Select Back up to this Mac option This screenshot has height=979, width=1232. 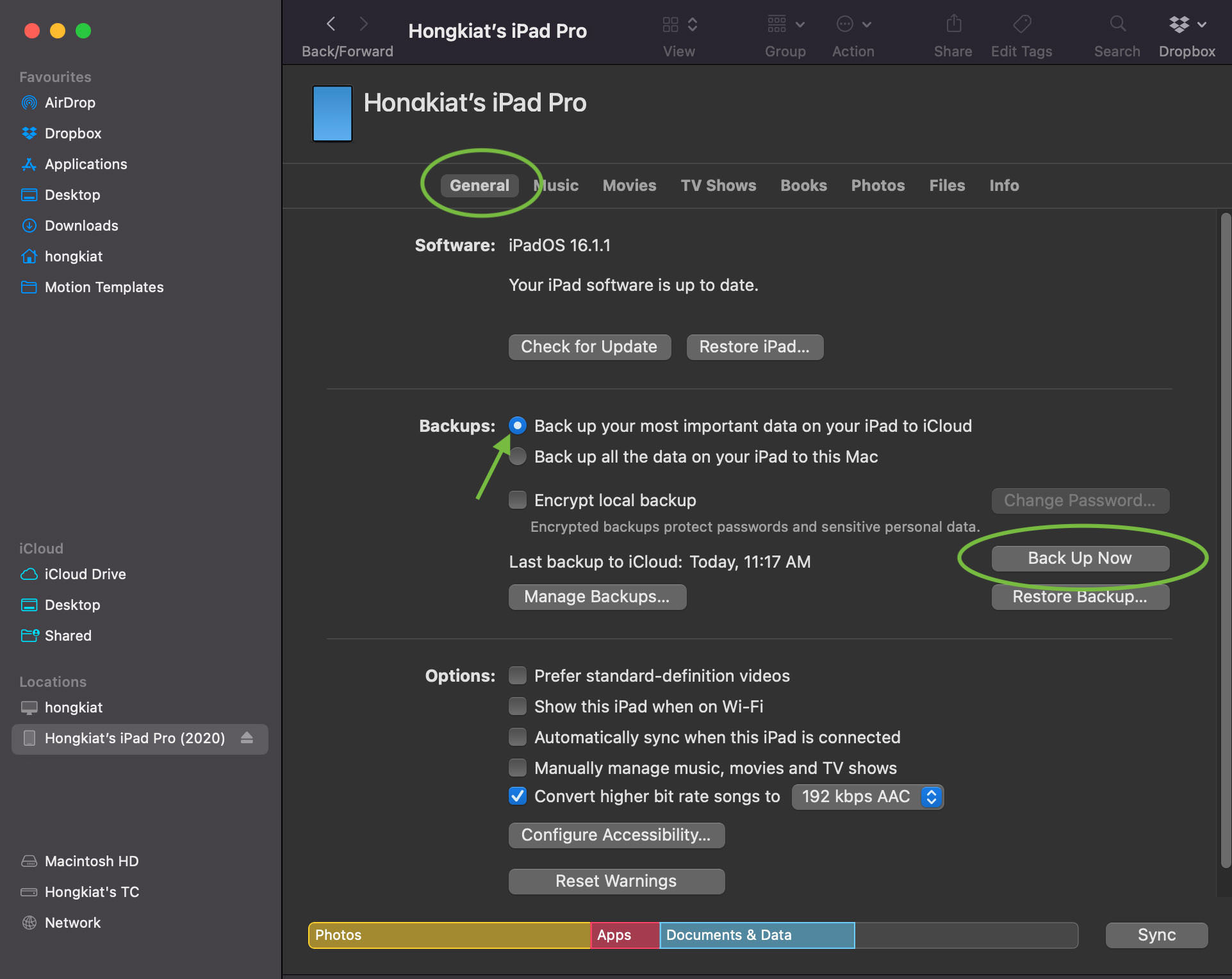pyautogui.click(x=518, y=457)
